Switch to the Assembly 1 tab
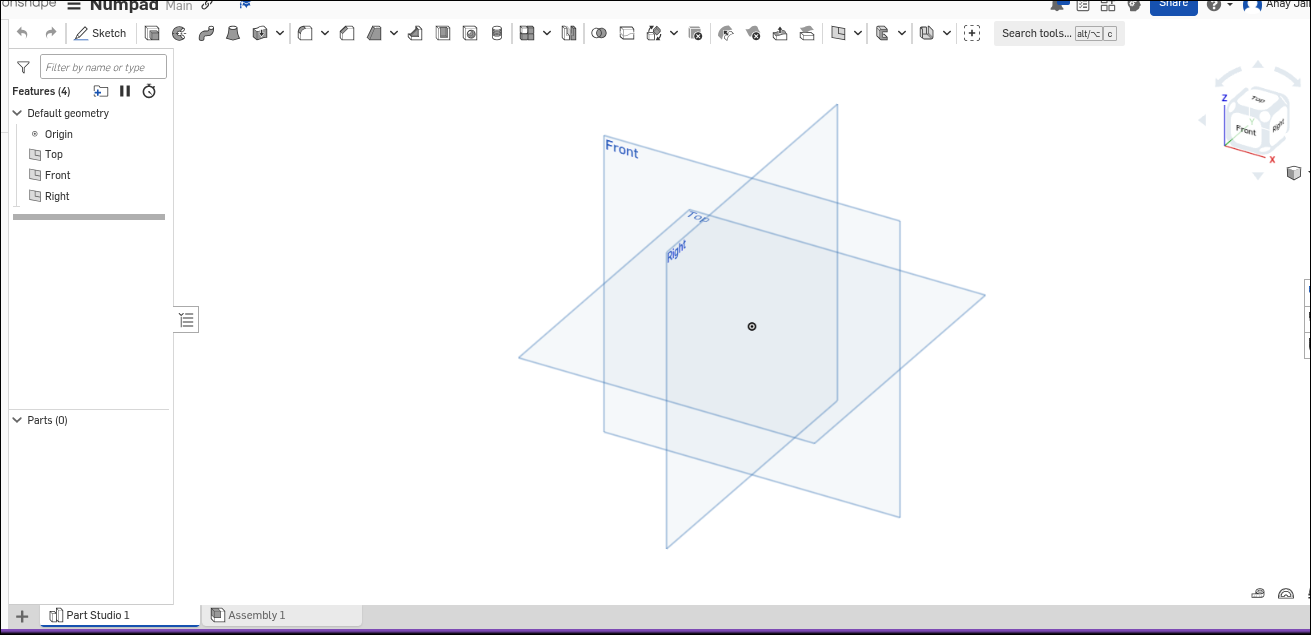Screen dimensions: 1311x635 point(256,615)
